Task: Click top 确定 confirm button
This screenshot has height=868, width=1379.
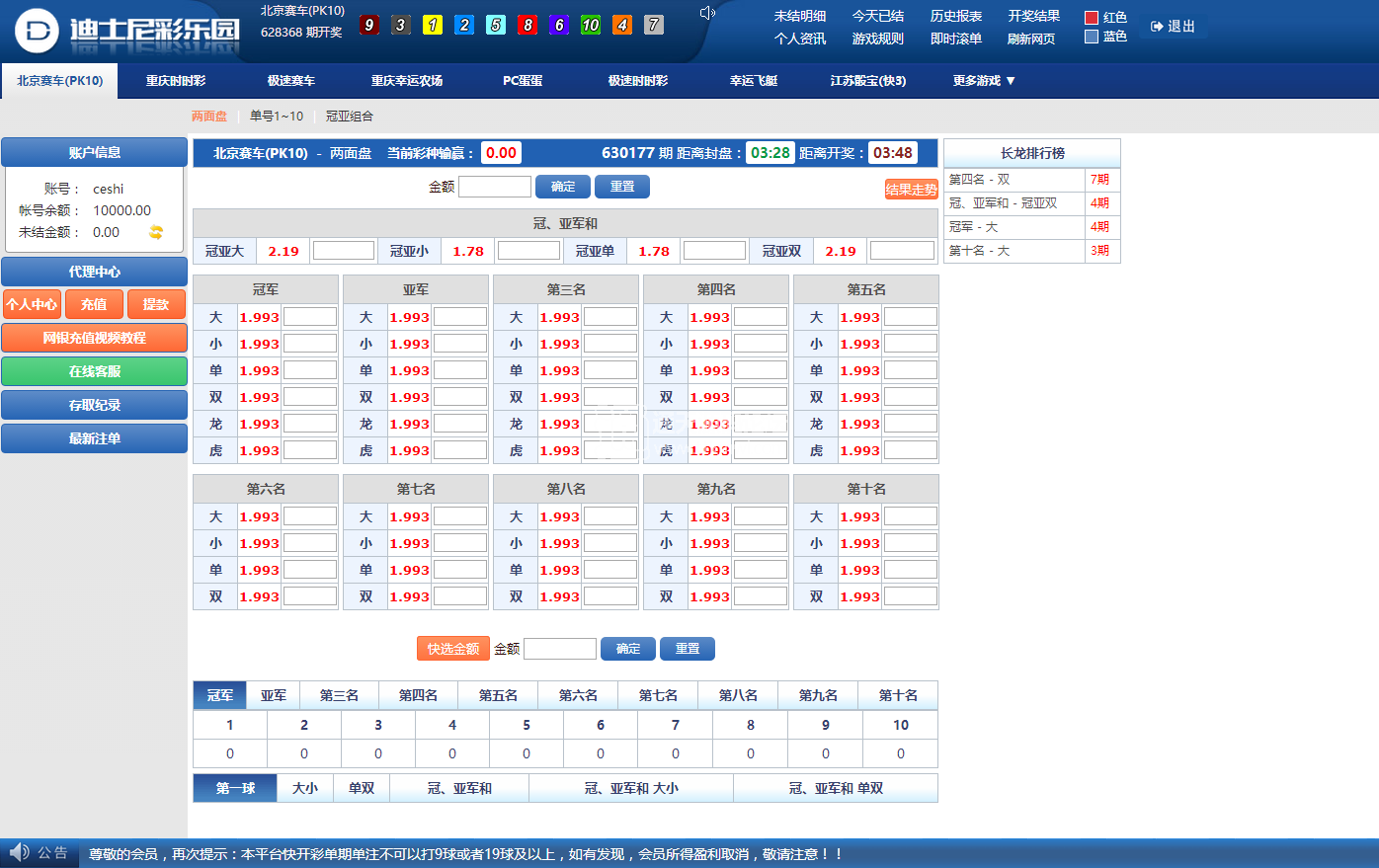Action: pos(563,187)
